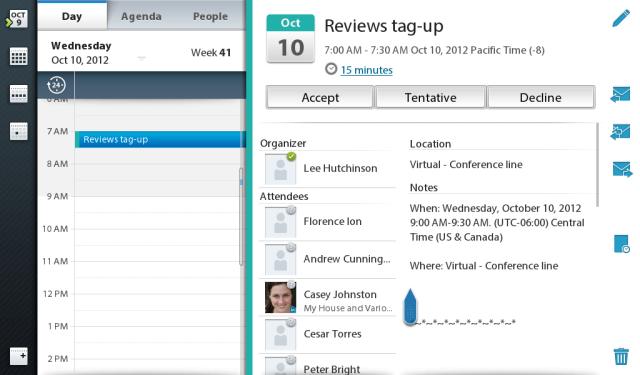The width and height of the screenshot is (640, 375).
Task: Open attendee Cesar Torres
Action: tap(327, 334)
